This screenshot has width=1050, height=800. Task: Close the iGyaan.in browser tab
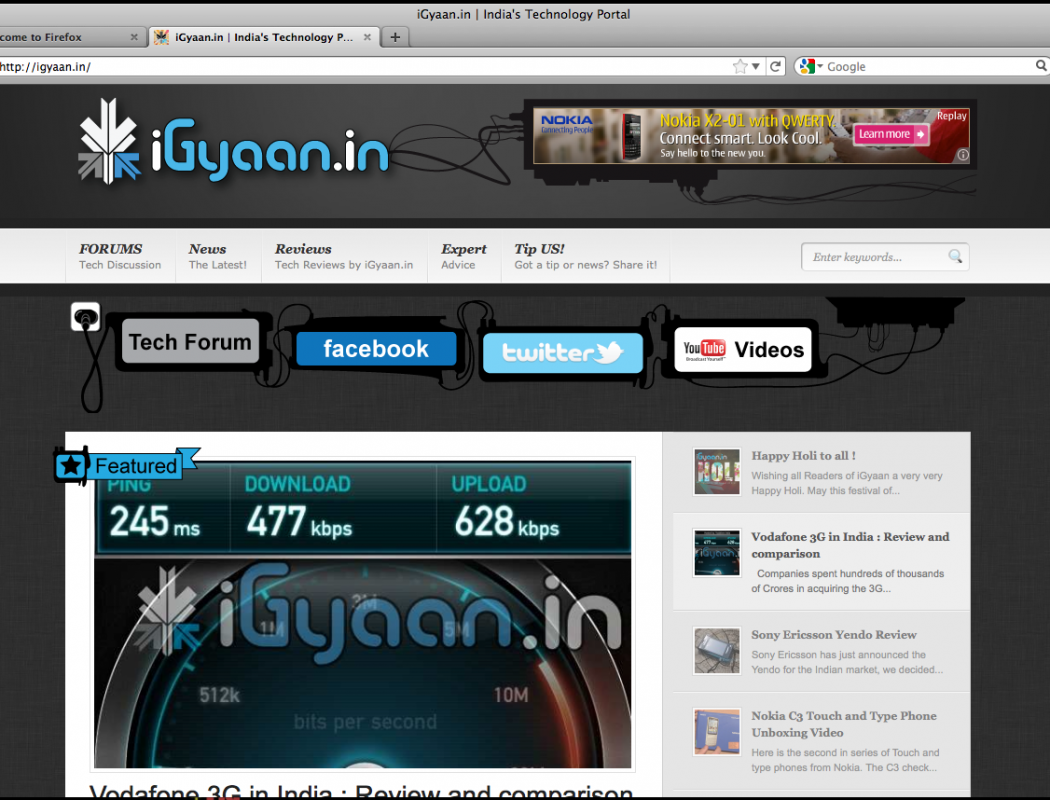click(x=368, y=37)
